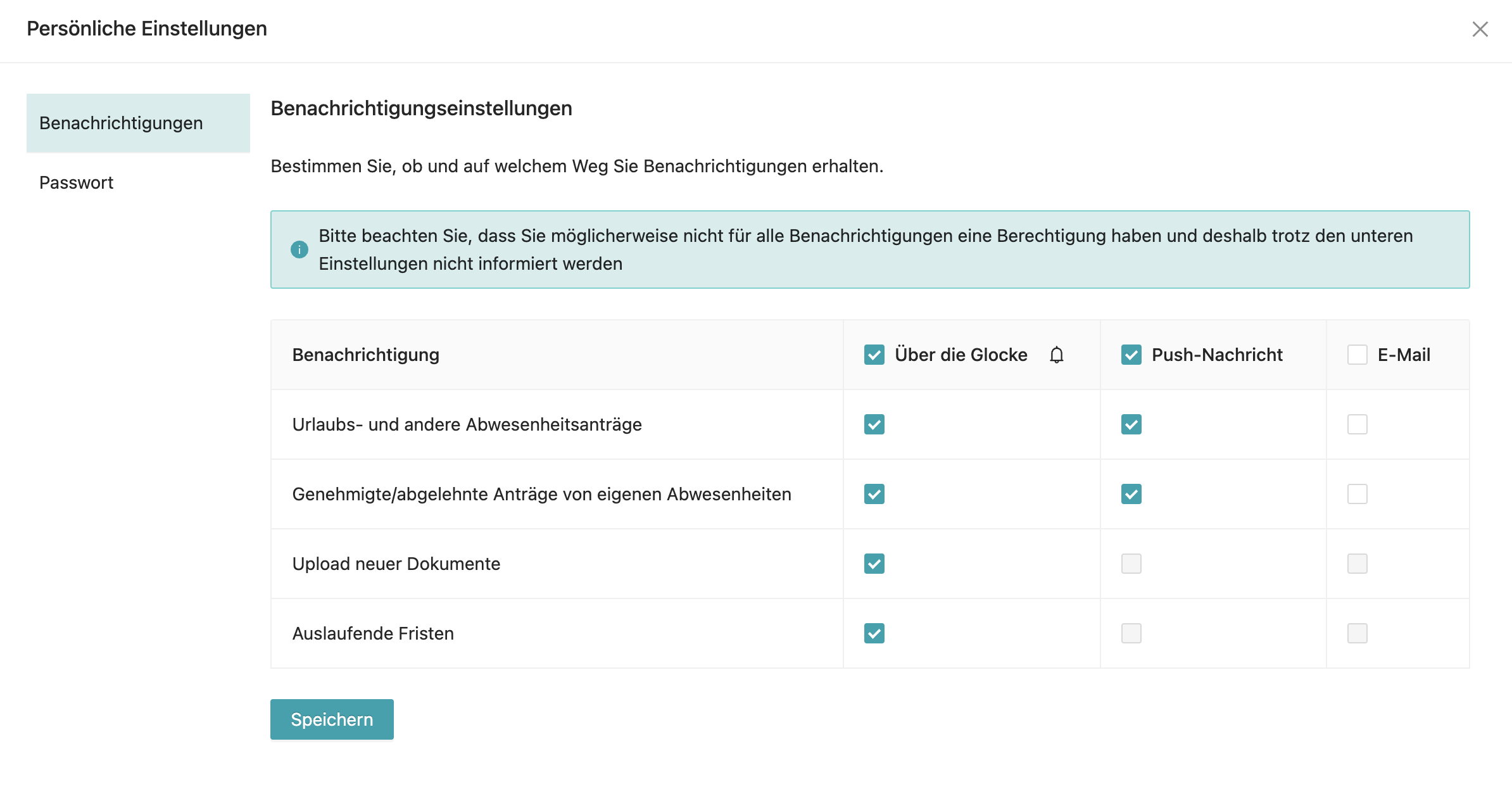Uncheck Glocke for Genehmigte/abgelehnte Anträge

tap(874, 494)
